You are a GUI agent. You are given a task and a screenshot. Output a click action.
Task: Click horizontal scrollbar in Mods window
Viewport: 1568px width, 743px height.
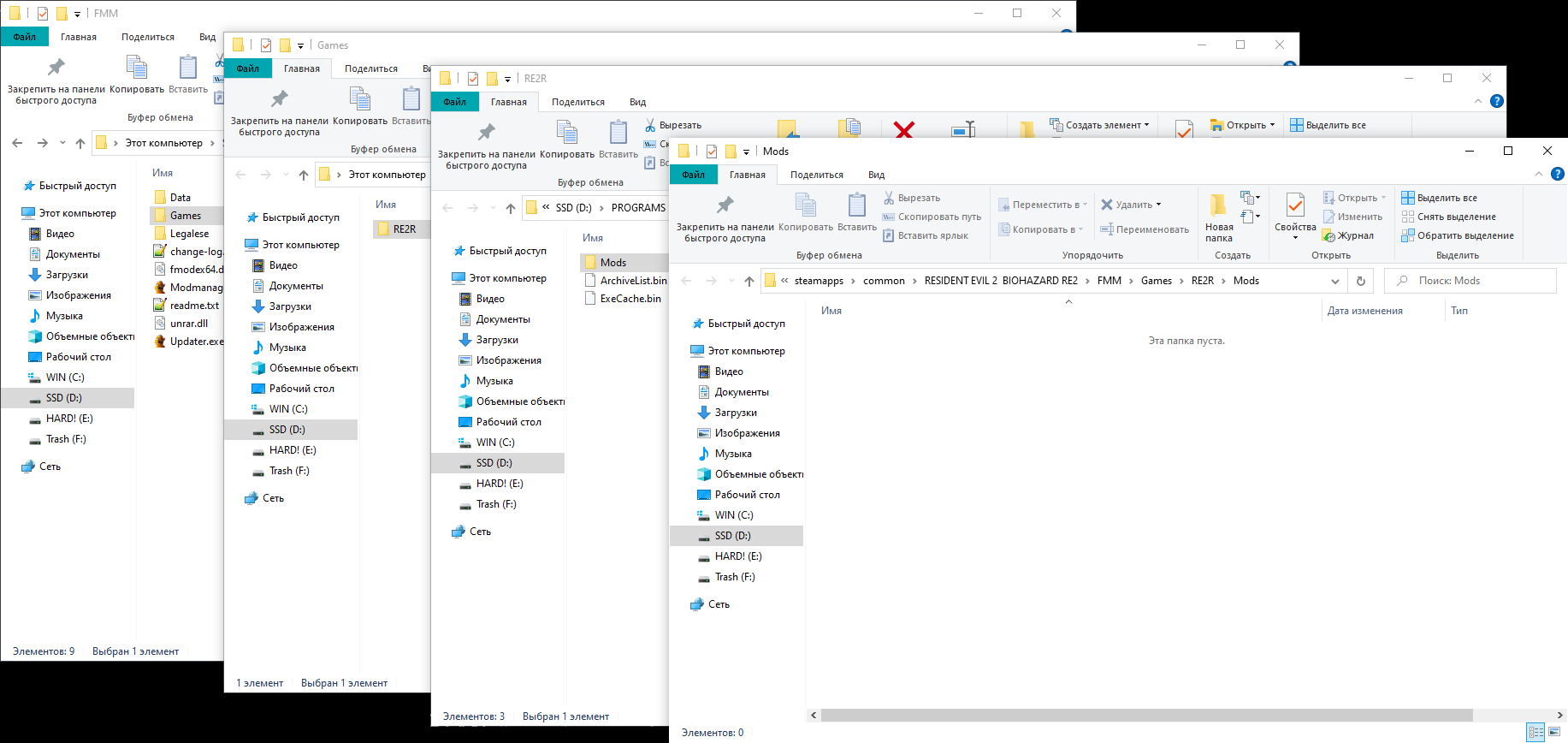point(1146,715)
